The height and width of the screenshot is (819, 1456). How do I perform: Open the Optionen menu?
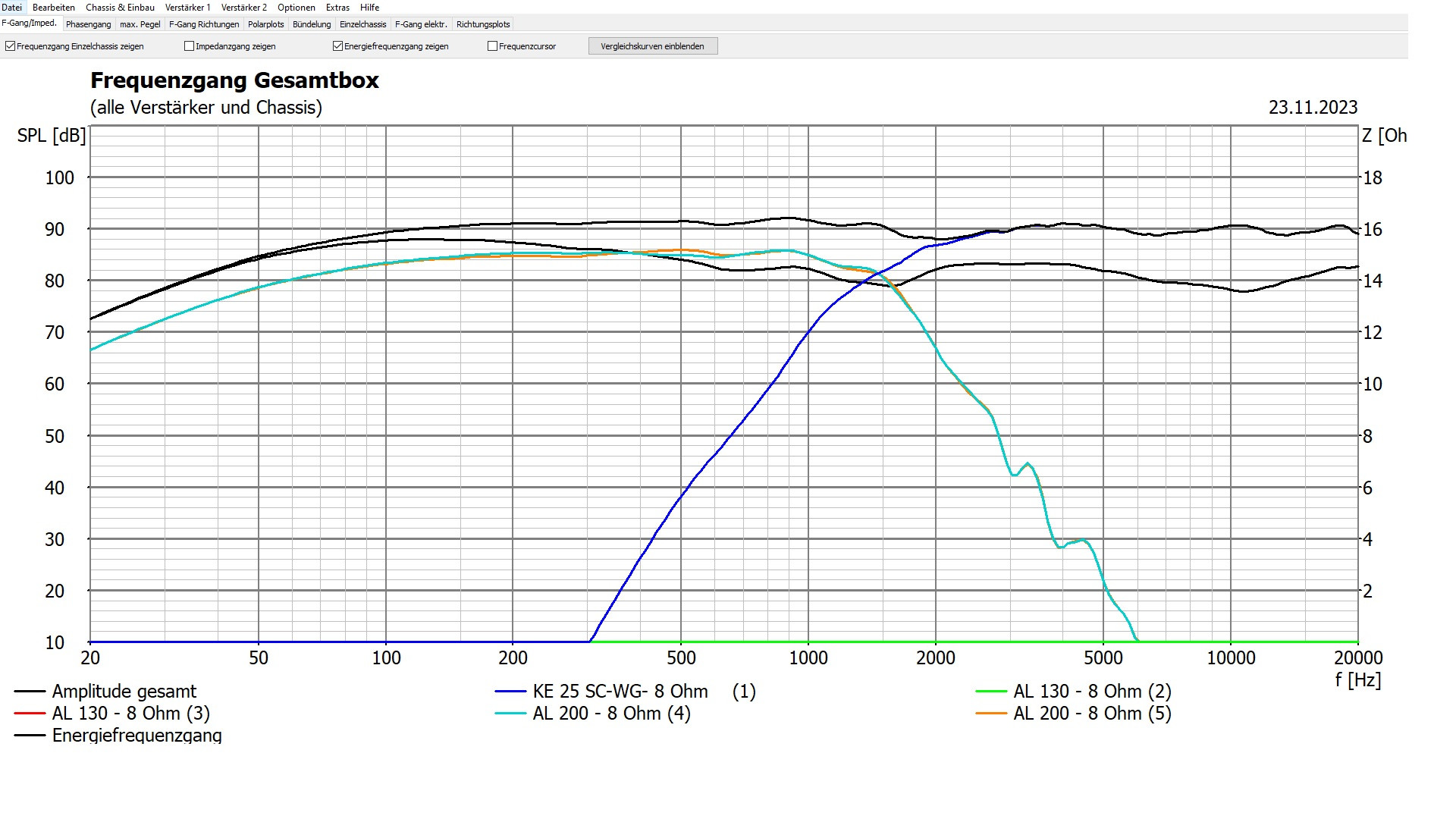tap(296, 8)
